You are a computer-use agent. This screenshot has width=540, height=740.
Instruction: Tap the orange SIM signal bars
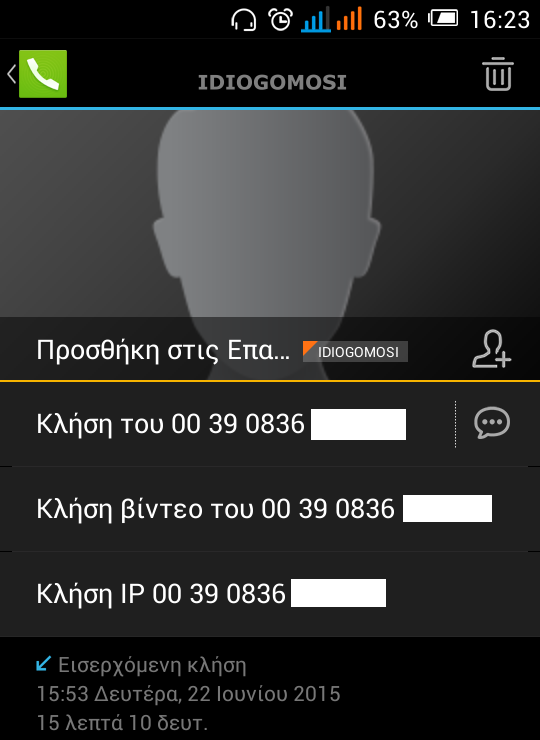[x=349, y=19]
